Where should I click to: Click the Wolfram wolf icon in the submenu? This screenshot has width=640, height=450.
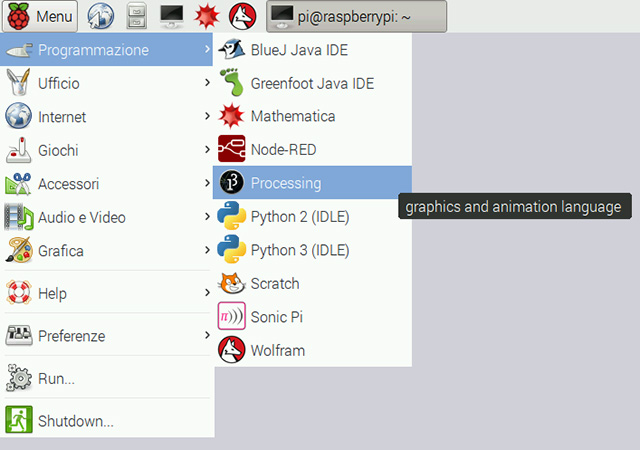click(x=232, y=350)
